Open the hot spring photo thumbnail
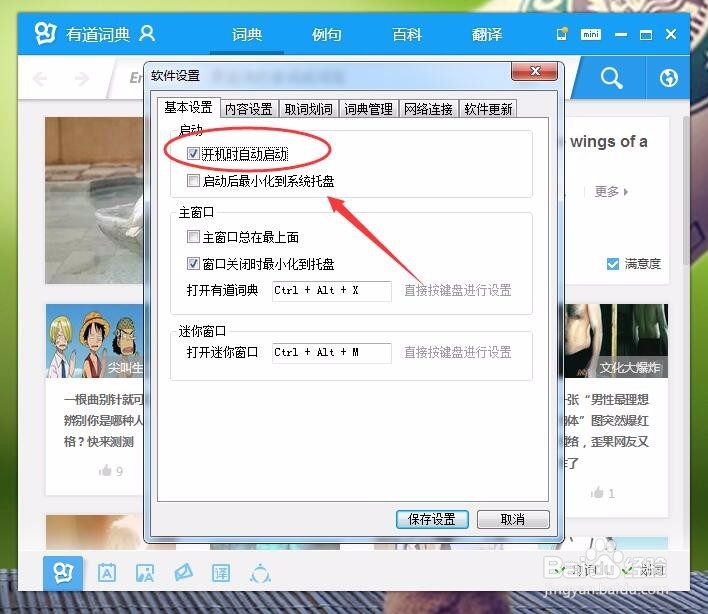The width and height of the screenshot is (708, 614). (x=95, y=200)
